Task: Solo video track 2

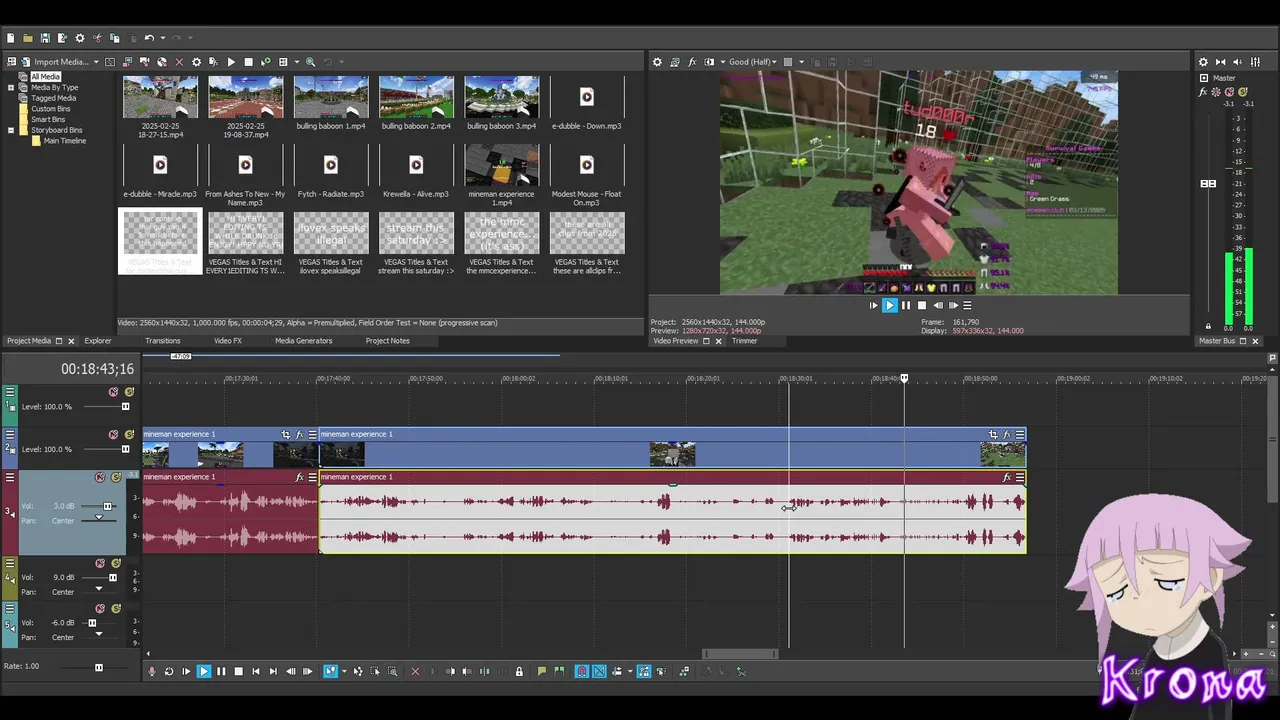Action: click(x=129, y=435)
